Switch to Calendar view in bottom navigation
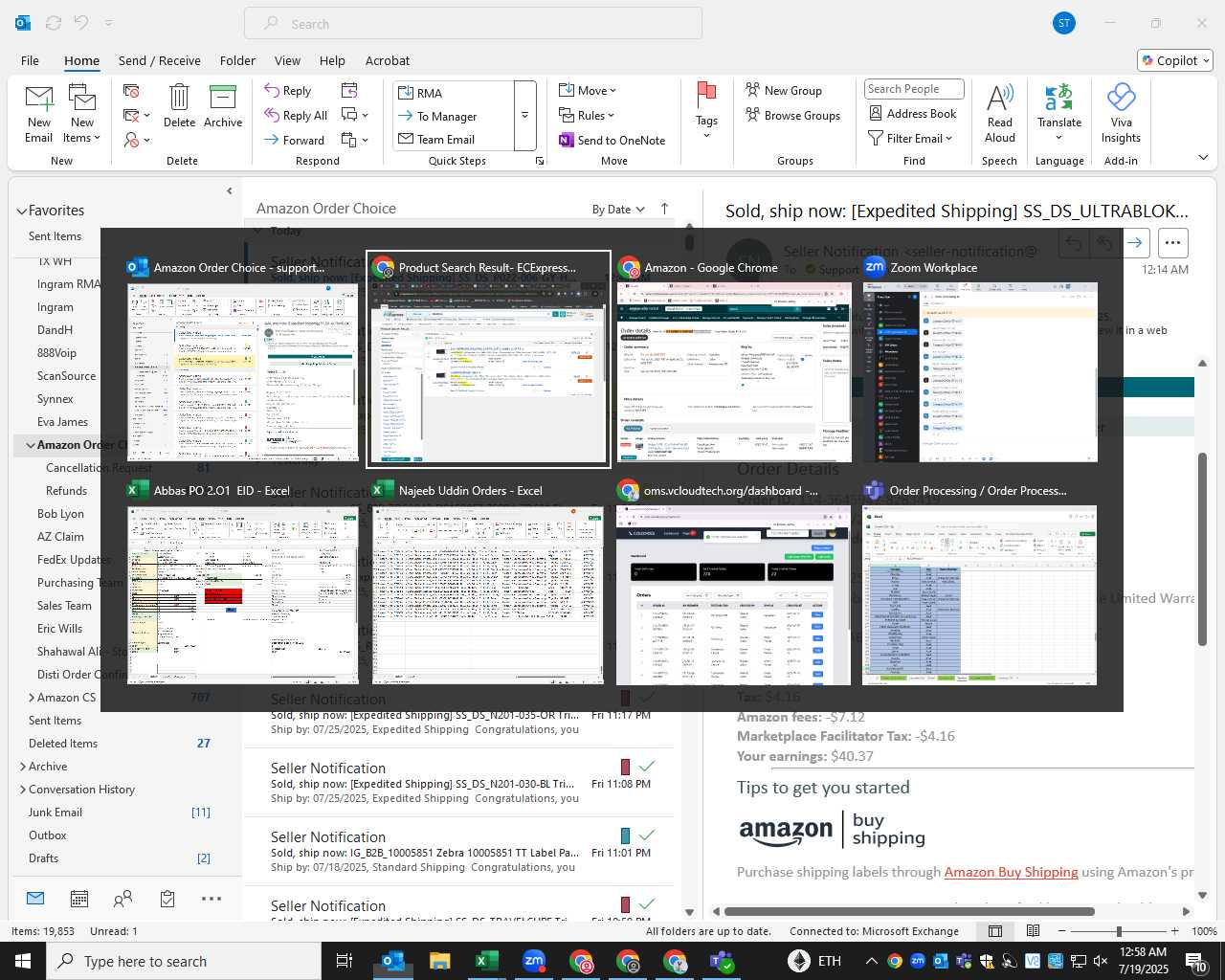Image resolution: width=1225 pixels, height=980 pixels. (x=79, y=899)
